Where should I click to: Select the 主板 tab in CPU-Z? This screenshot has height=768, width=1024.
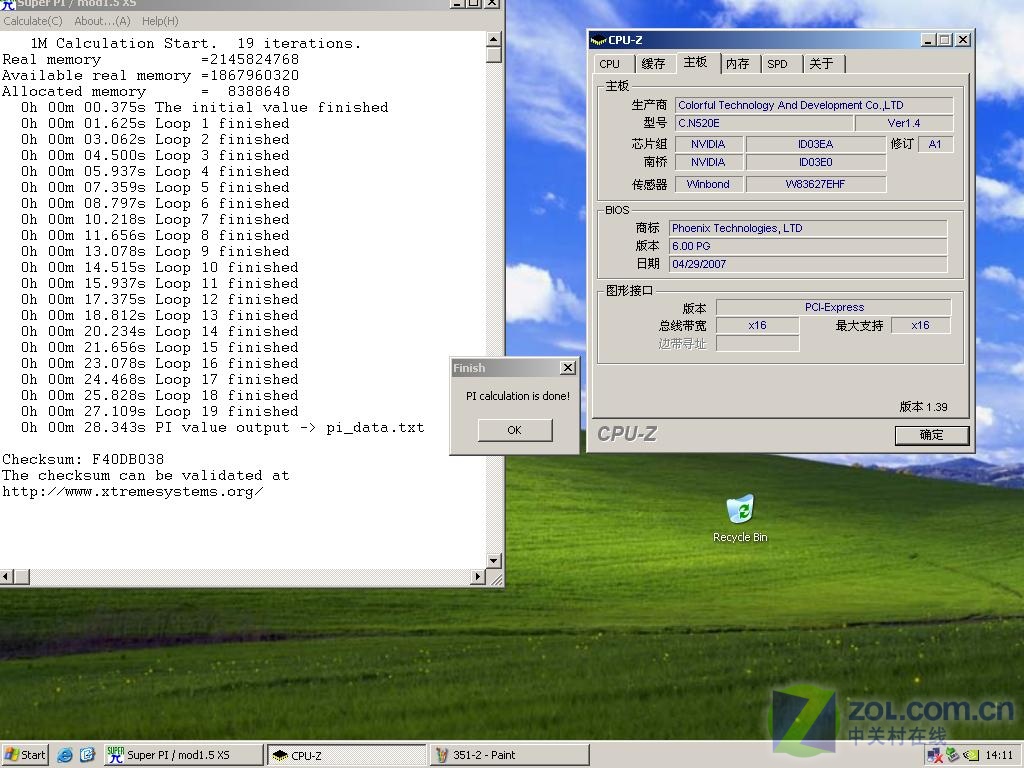click(696, 63)
